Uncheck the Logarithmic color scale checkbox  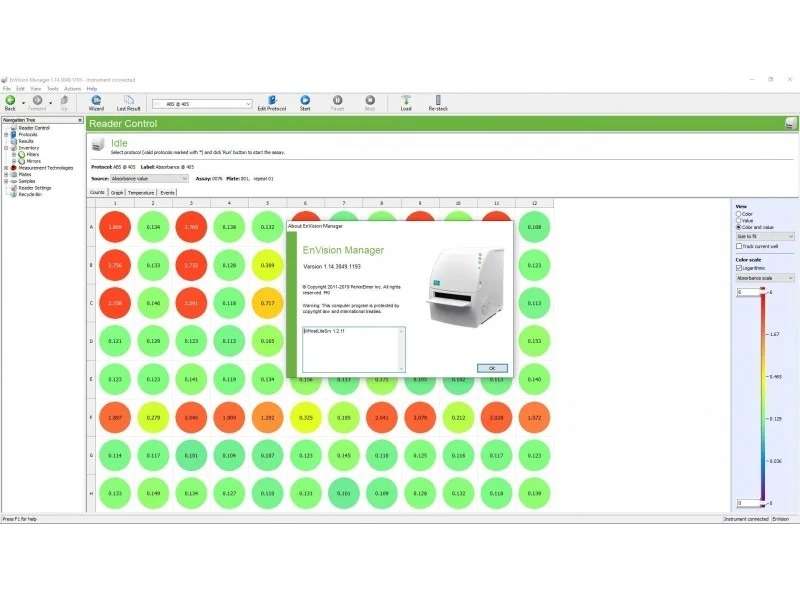coord(738,269)
